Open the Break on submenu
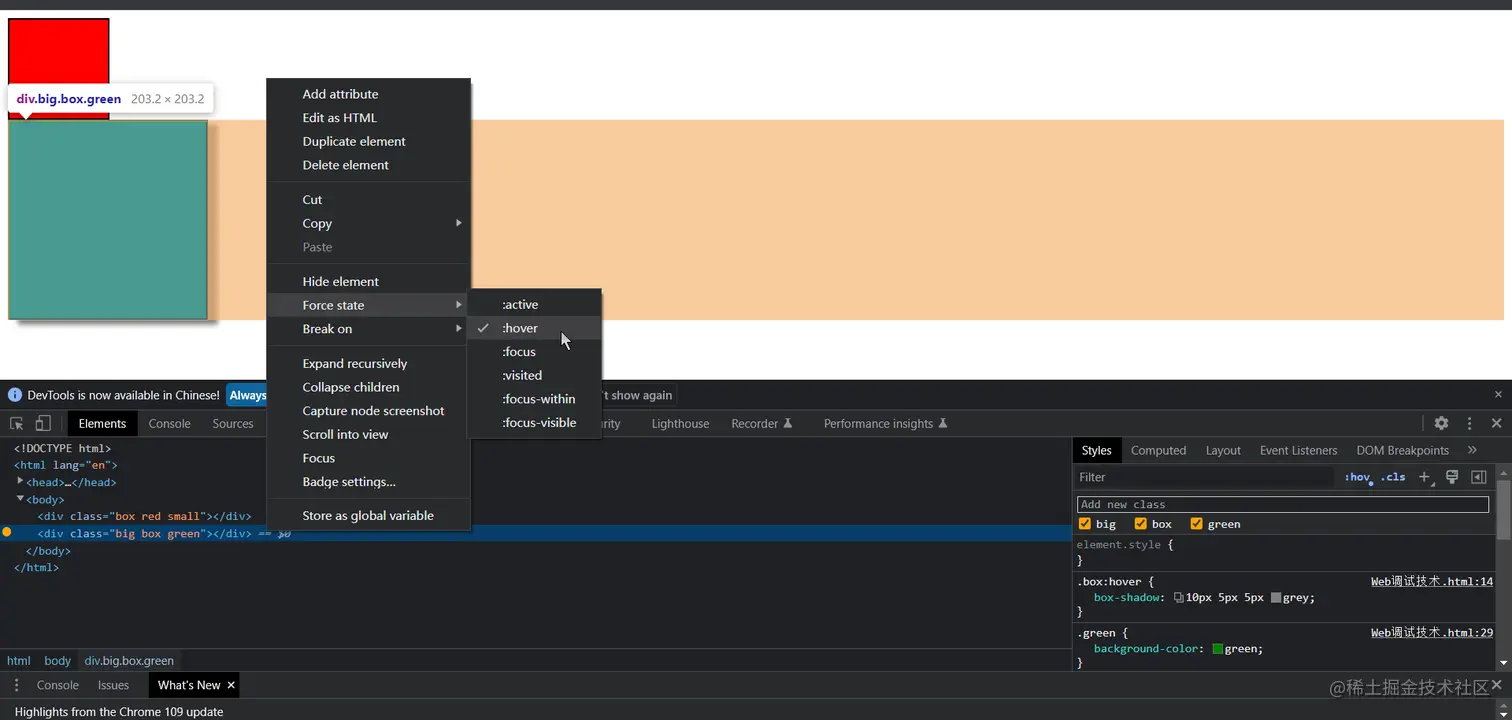 pyautogui.click(x=368, y=329)
